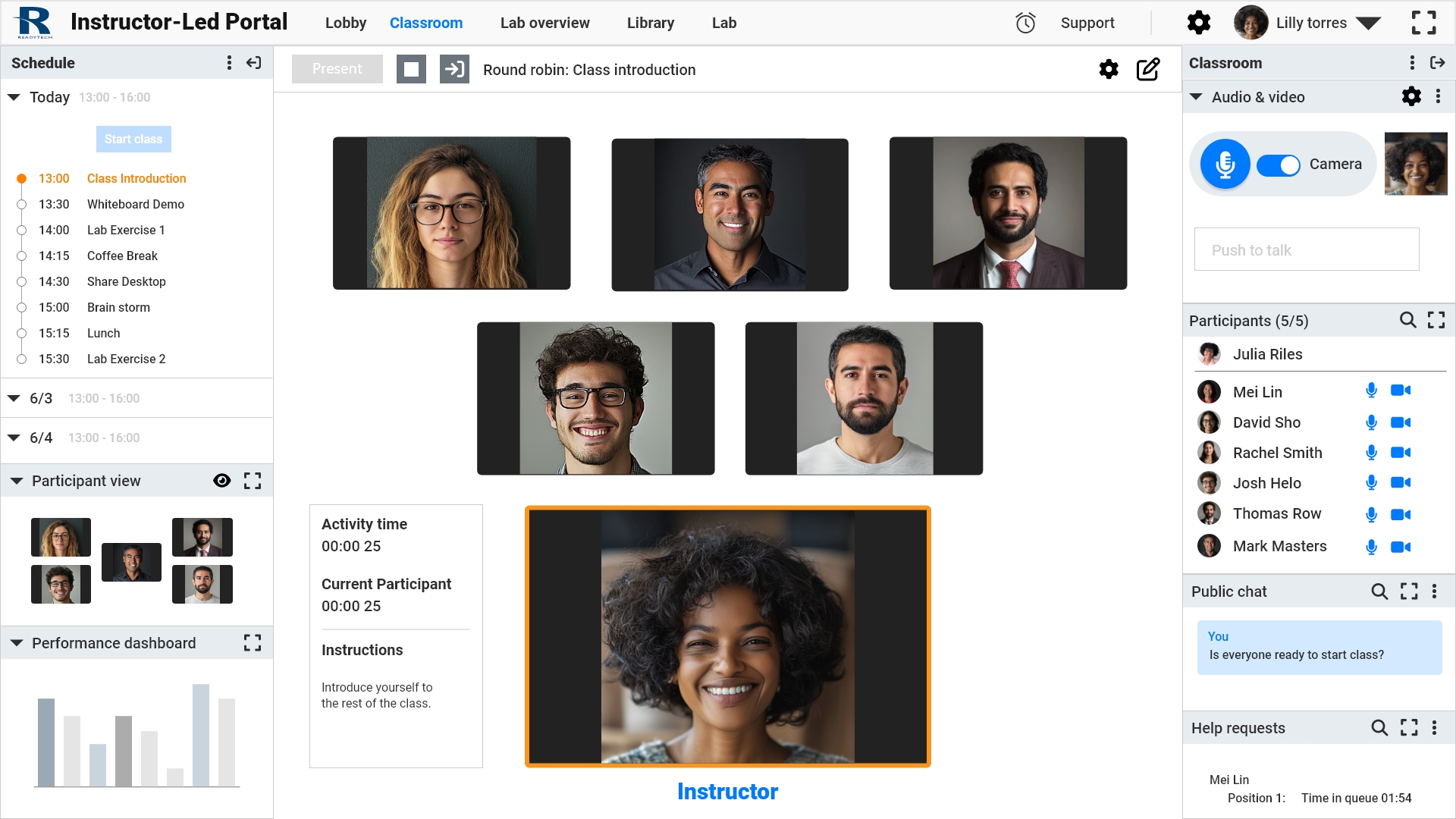Screen dimensions: 1456x819
Task: Toggle the Participant view eye icon
Action: 221,481
